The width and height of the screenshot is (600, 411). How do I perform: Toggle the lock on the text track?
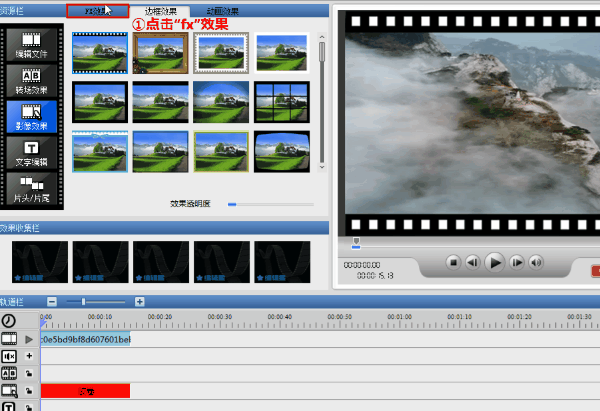[x=29, y=407]
